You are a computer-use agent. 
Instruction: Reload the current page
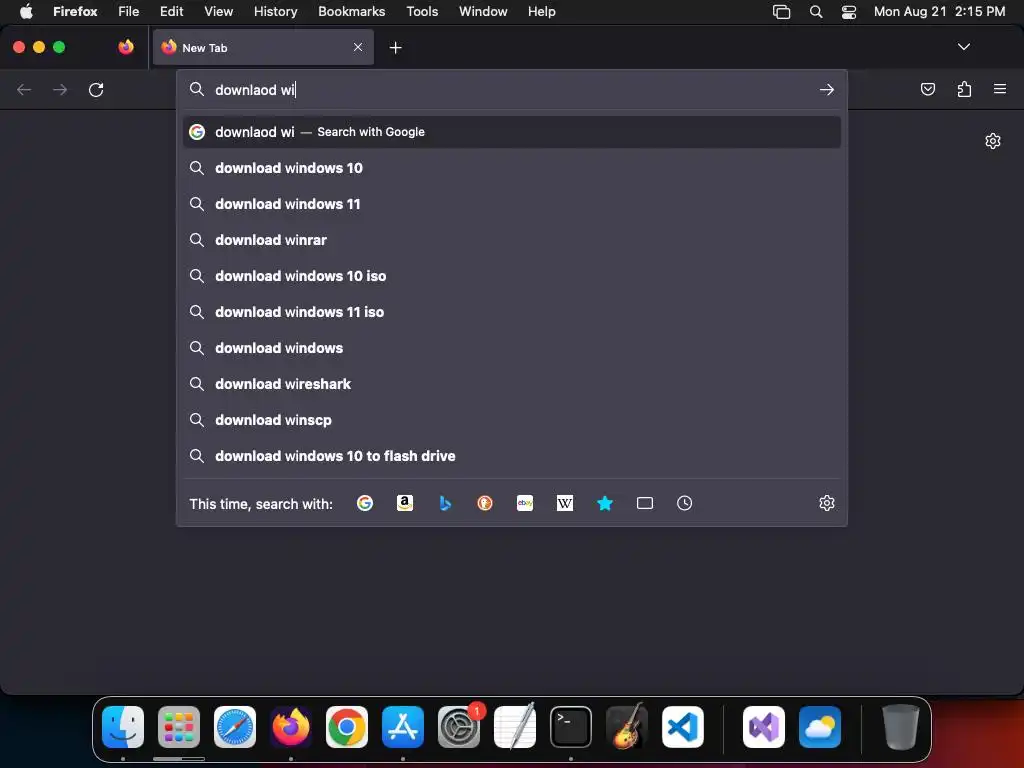point(96,89)
